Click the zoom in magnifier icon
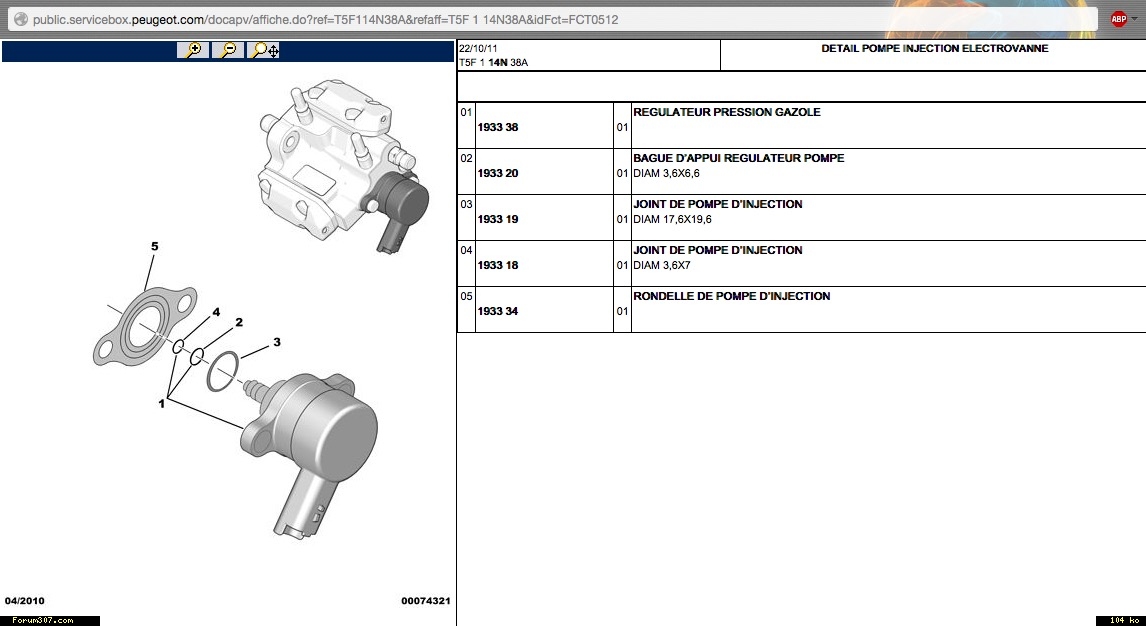This screenshot has height=626, width=1146. click(194, 50)
